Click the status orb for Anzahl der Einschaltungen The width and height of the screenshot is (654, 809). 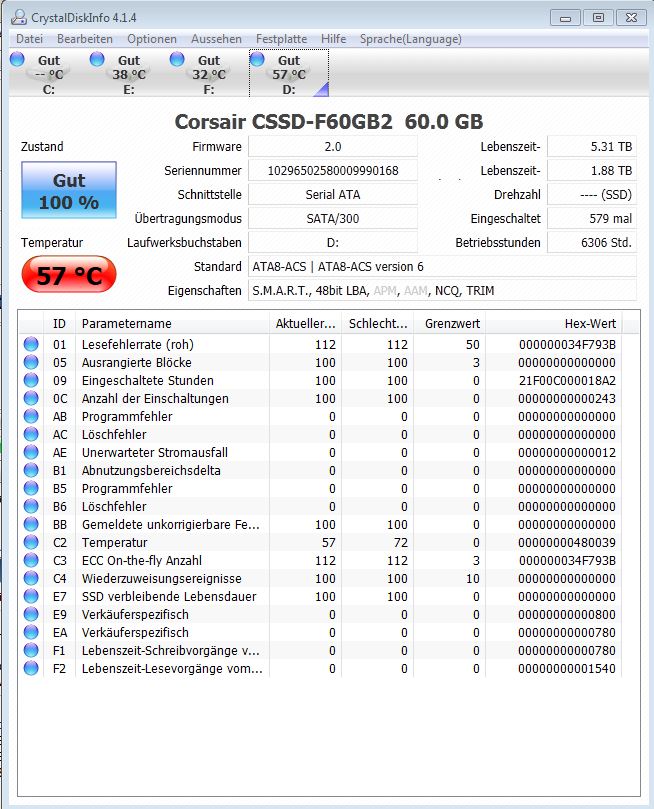tap(31, 398)
